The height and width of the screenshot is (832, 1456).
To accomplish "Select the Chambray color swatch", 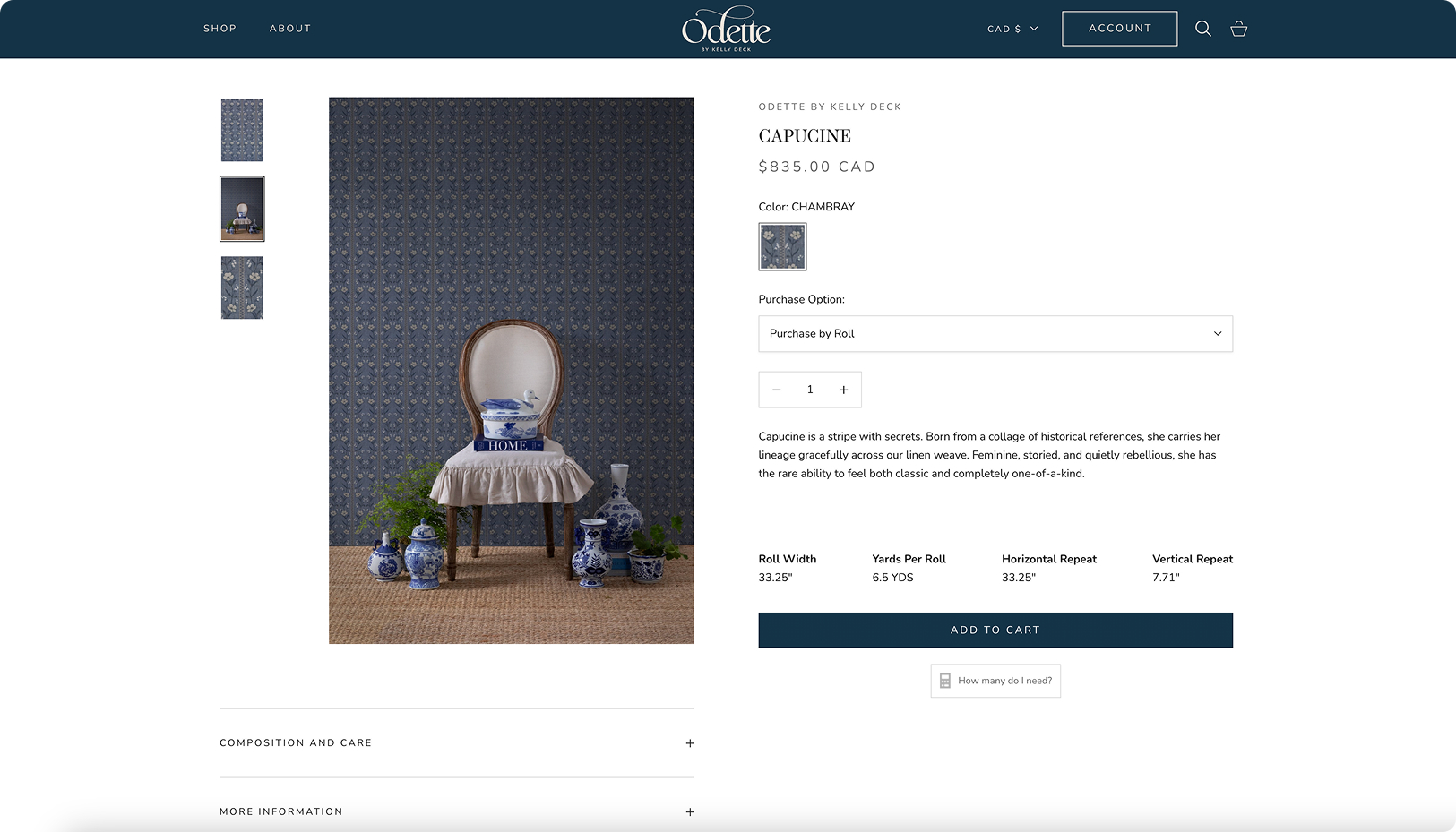I will (x=782, y=246).
